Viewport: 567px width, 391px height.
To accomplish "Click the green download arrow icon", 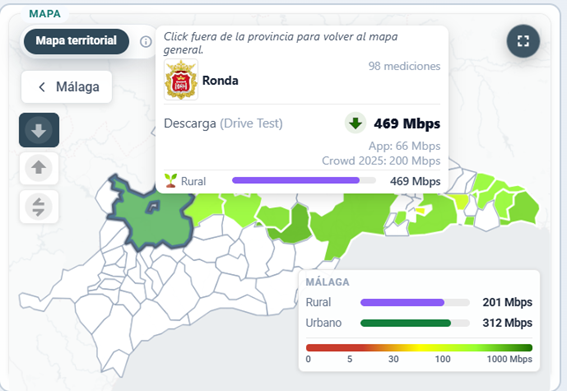I will pos(355,123).
